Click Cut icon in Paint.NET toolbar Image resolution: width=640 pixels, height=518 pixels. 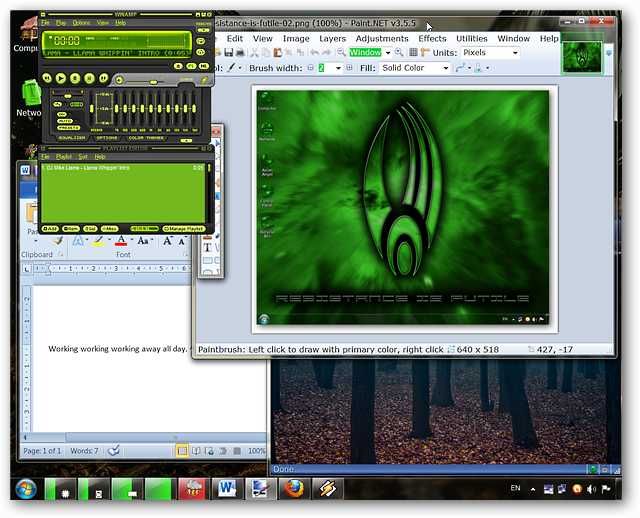coord(254,52)
